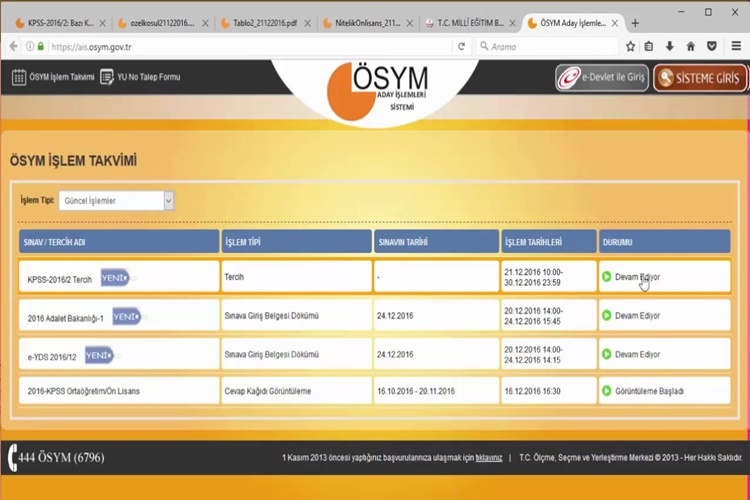
Task: Click green status icon for KPSS-2016/2 Tercih
Action: pos(607,277)
